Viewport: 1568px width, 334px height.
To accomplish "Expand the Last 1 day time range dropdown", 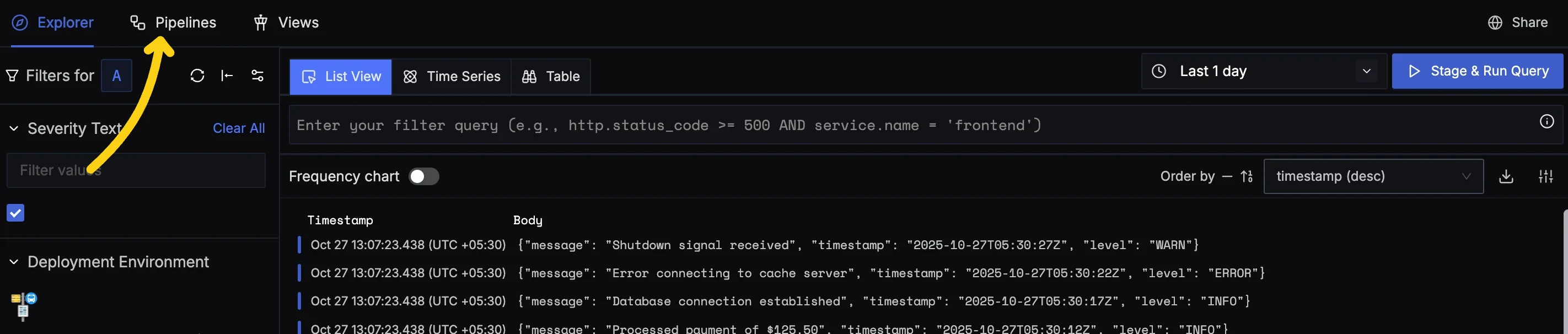I will 1367,71.
